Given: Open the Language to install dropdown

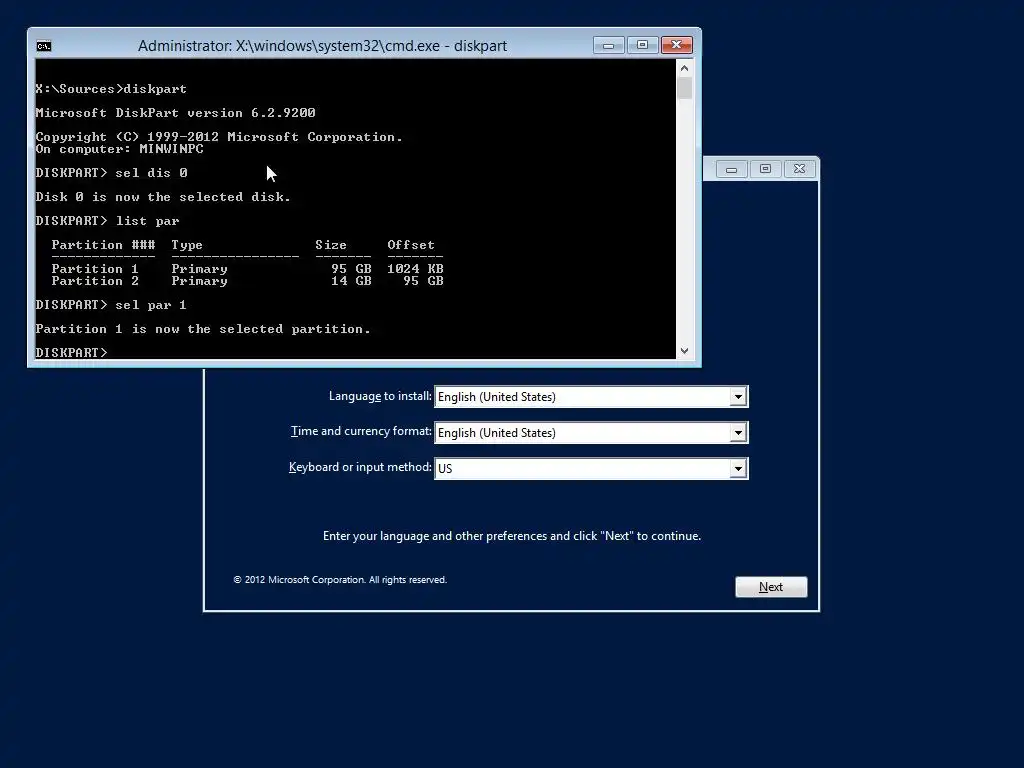Looking at the screenshot, I should [738, 396].
